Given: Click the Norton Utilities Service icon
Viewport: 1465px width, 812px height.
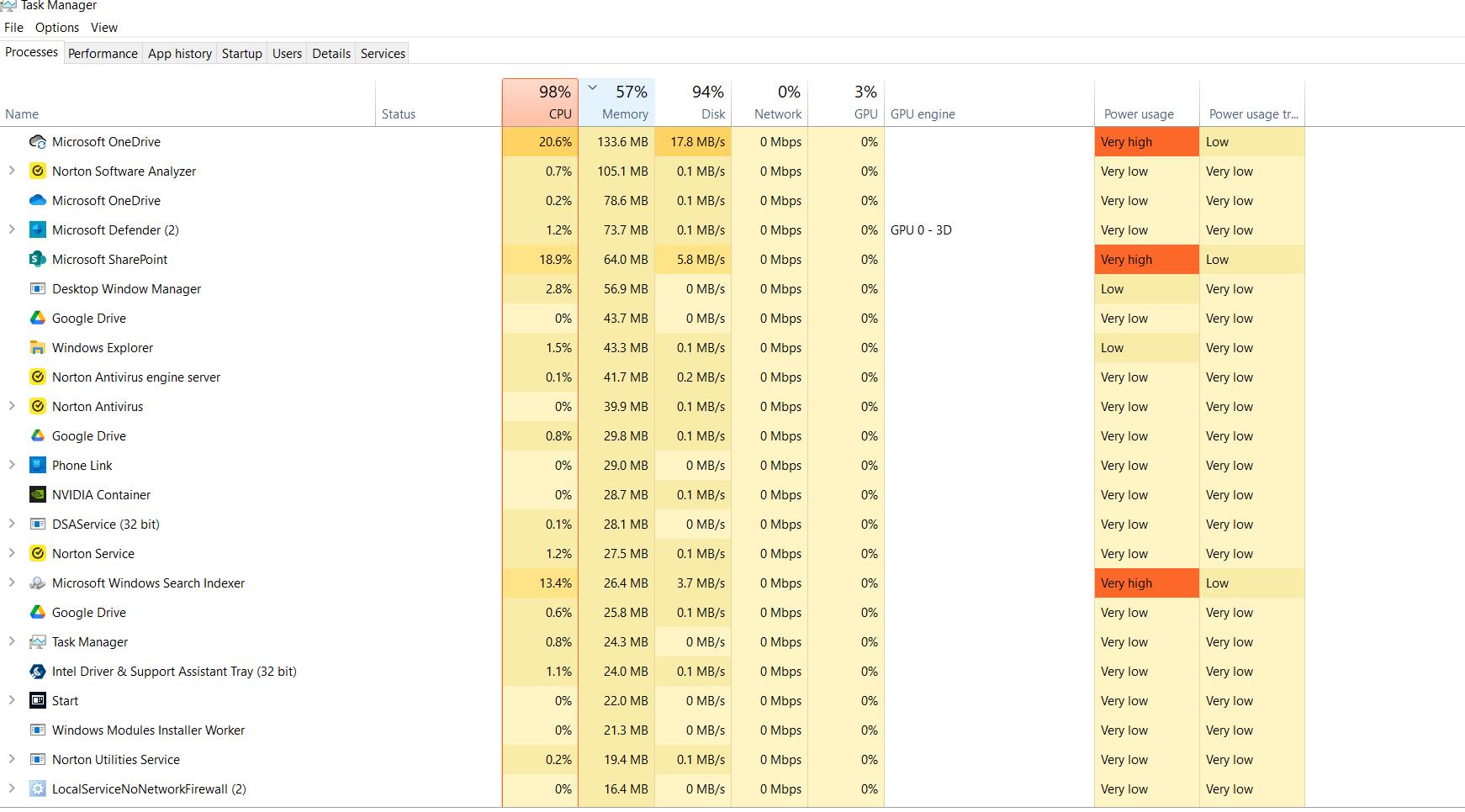Looking at the screenshot, I should click(38, 759).
